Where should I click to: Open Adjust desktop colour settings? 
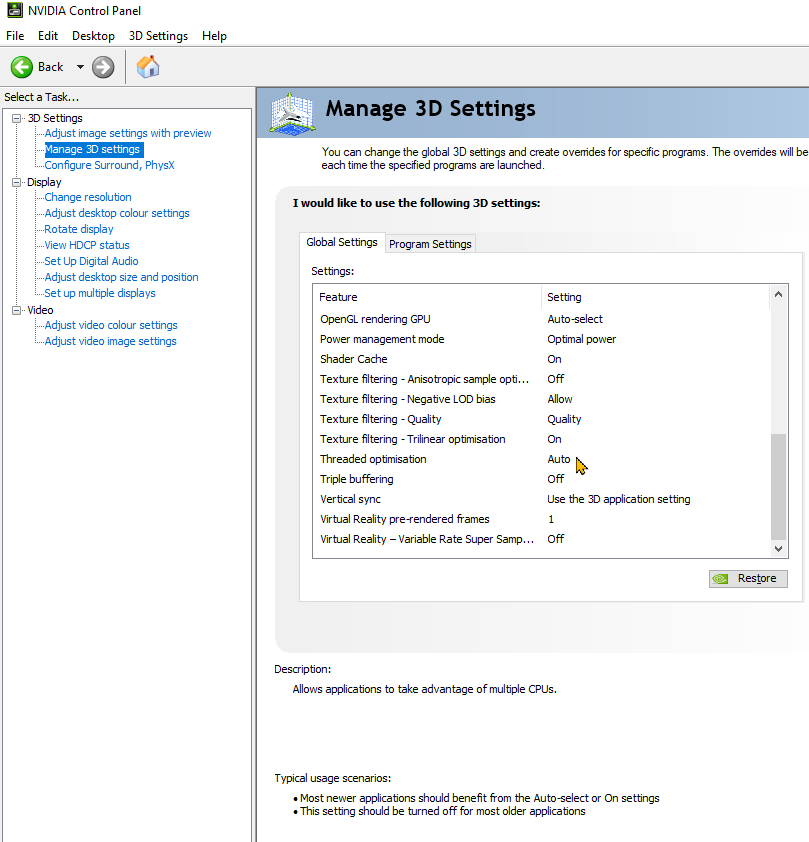tap(117, 213)
